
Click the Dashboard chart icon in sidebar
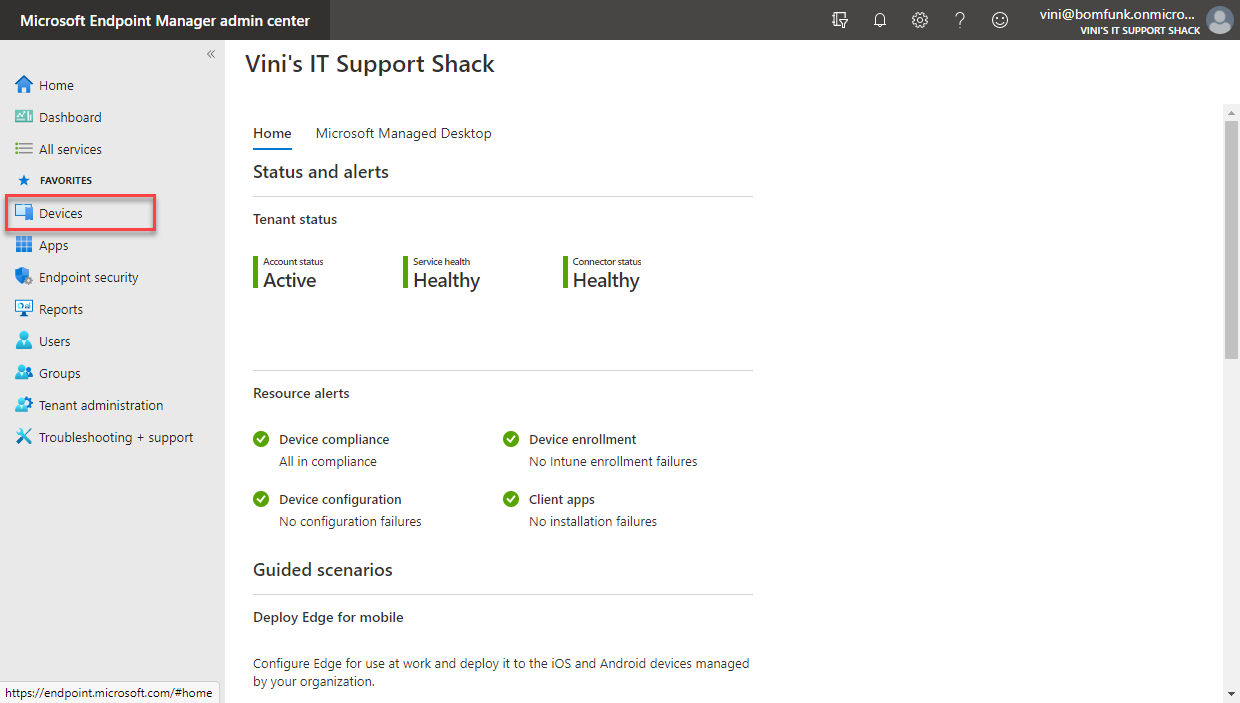[x=24, y=117]
